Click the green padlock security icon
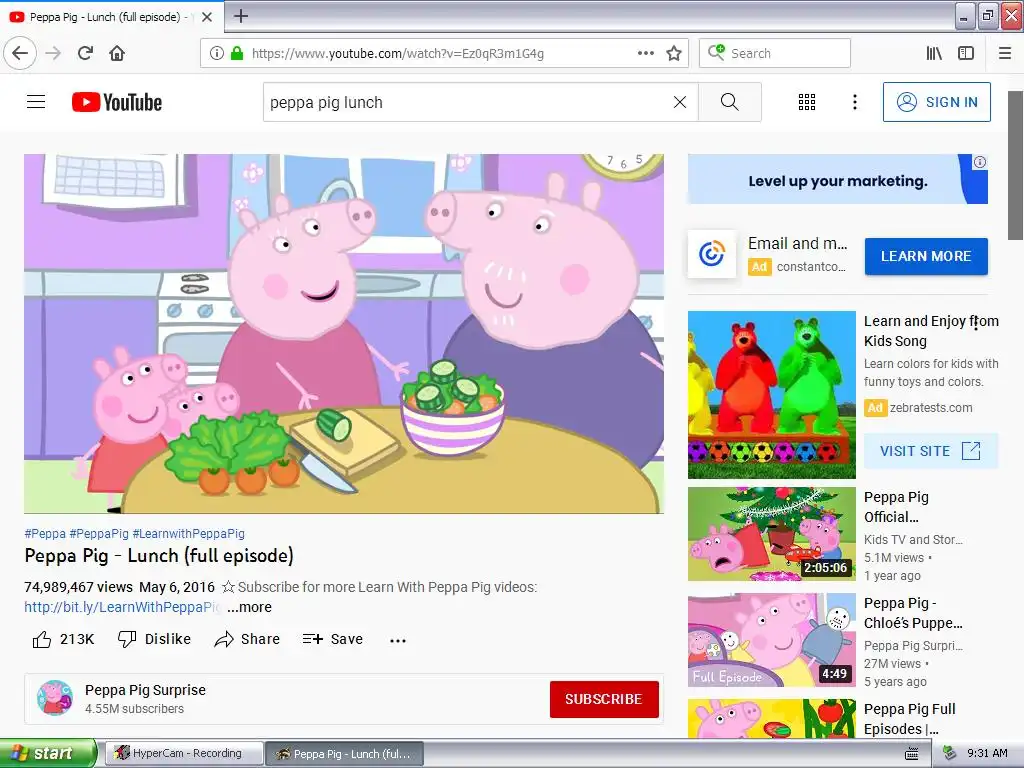The height and width of the screenshot is (768, 1024). pos(237,53)
